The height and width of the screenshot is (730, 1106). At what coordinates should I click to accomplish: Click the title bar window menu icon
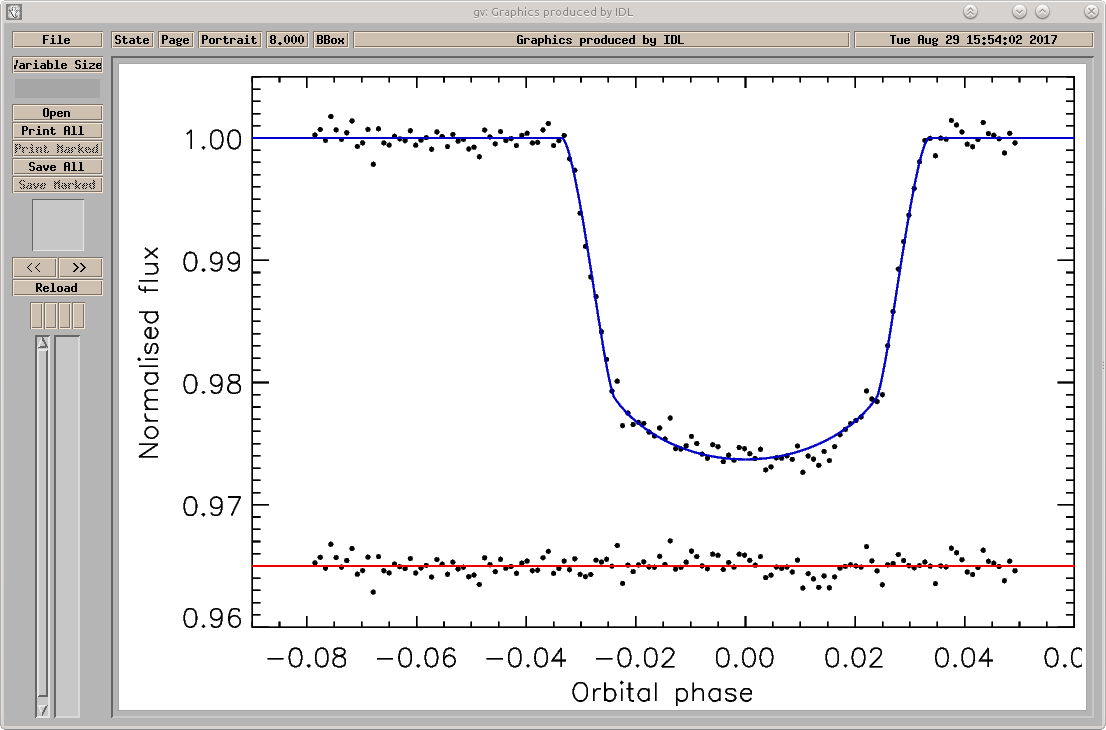pos(13,11)
